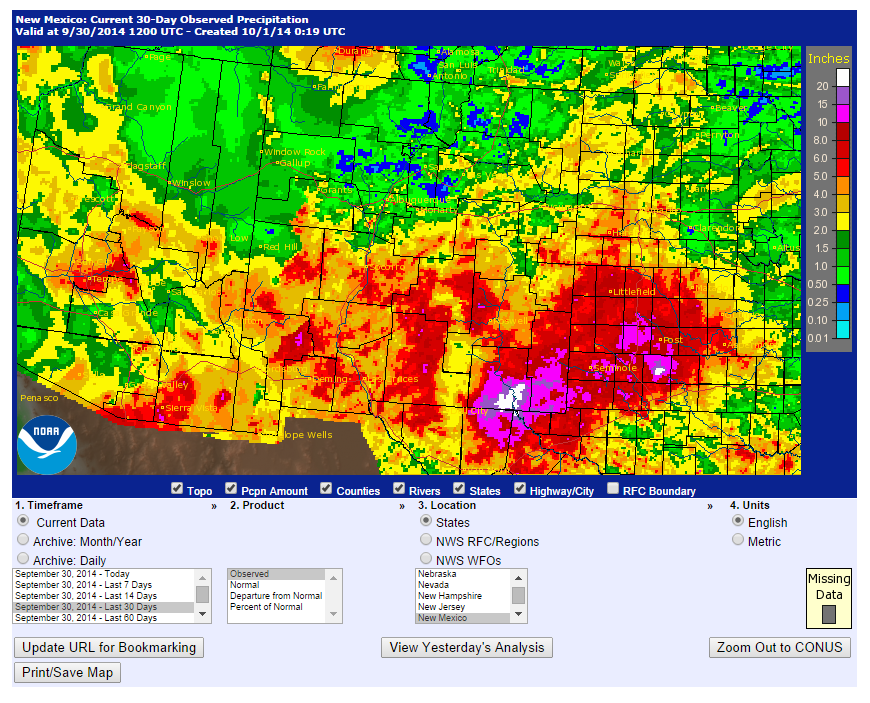Click the Zoom Out to CONUS button
Viewport: 870px width, 703px height.
pos(779,647)
